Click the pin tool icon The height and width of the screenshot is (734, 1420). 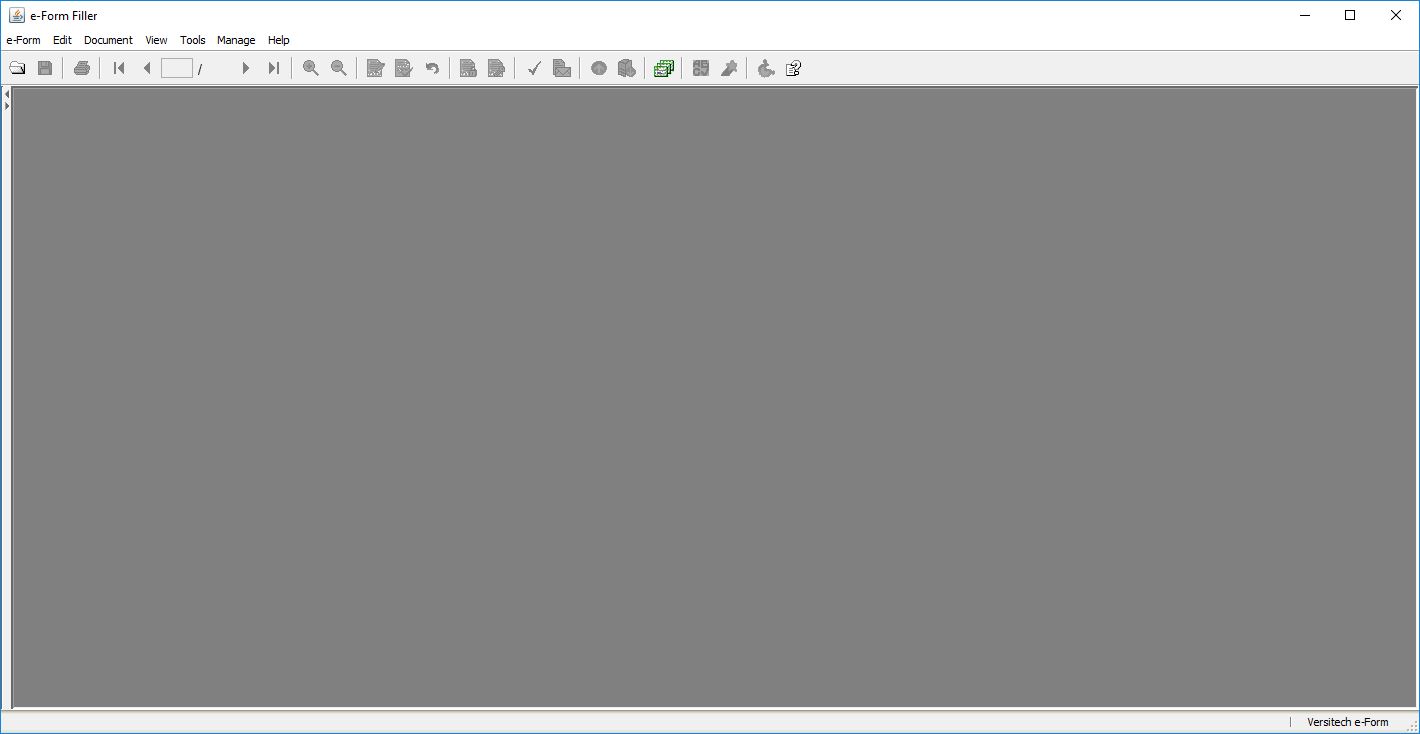coord(729,68)
